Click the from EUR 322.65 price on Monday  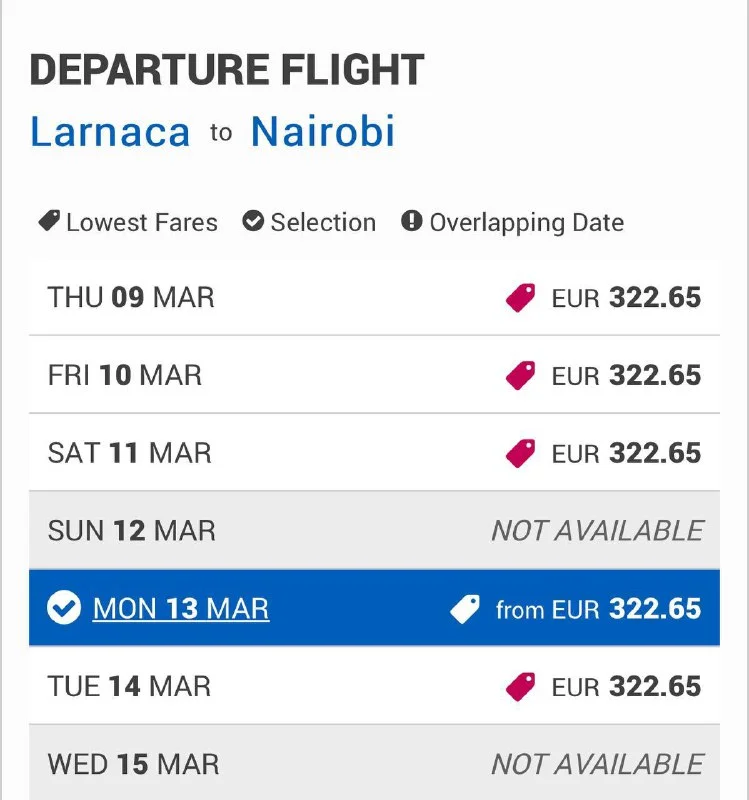pos(598,609)
